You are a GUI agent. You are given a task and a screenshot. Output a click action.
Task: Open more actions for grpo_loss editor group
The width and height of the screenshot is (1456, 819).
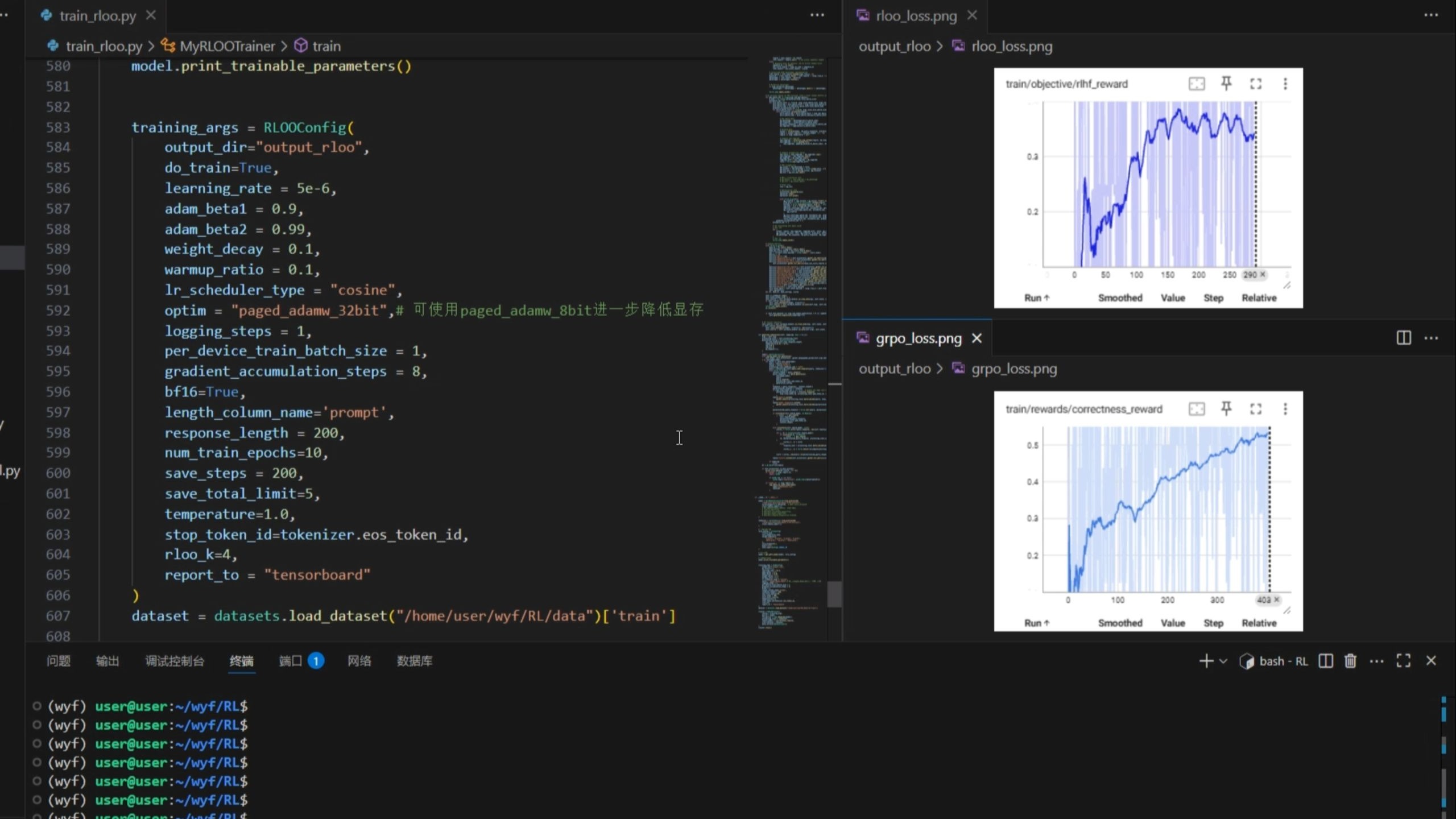[x=1431, y=338]
